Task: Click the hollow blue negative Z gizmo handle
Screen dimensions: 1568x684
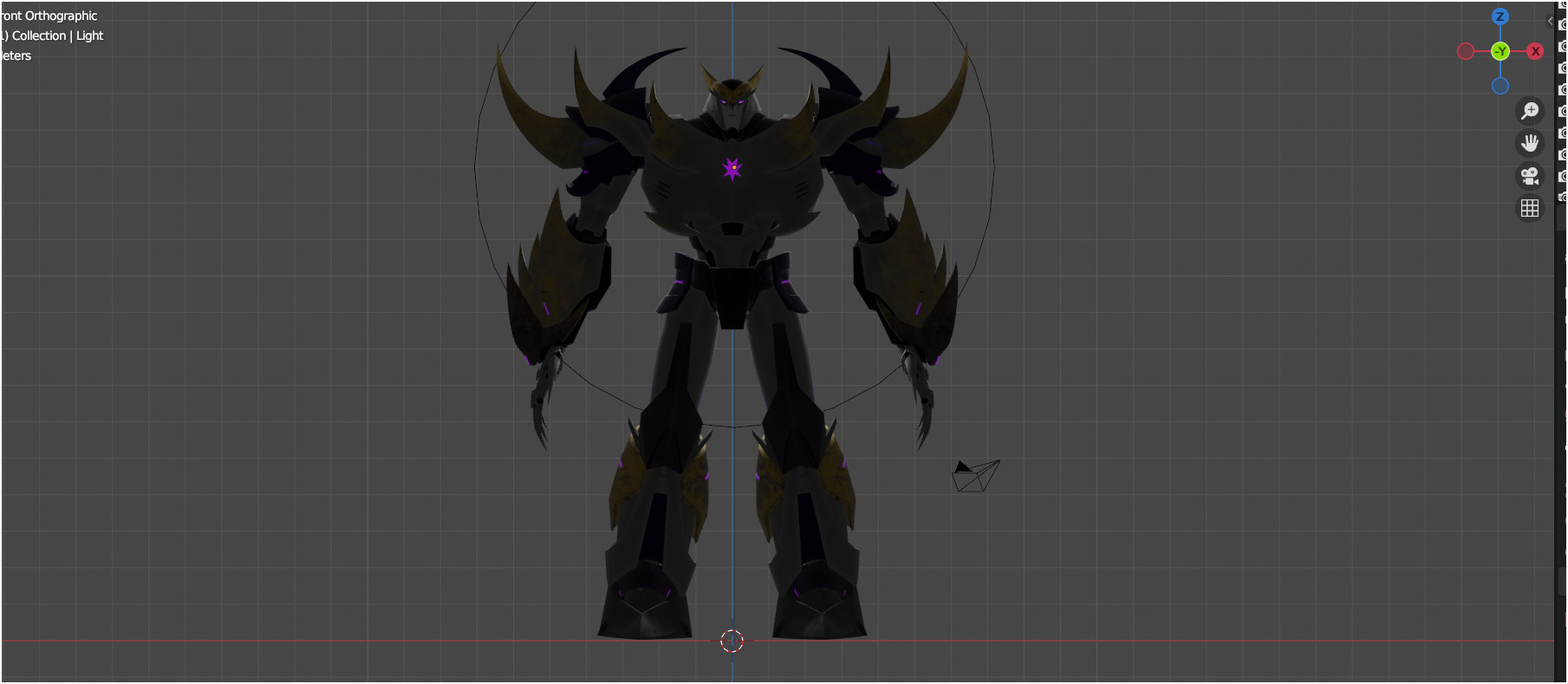Action: click(1500, 86)
